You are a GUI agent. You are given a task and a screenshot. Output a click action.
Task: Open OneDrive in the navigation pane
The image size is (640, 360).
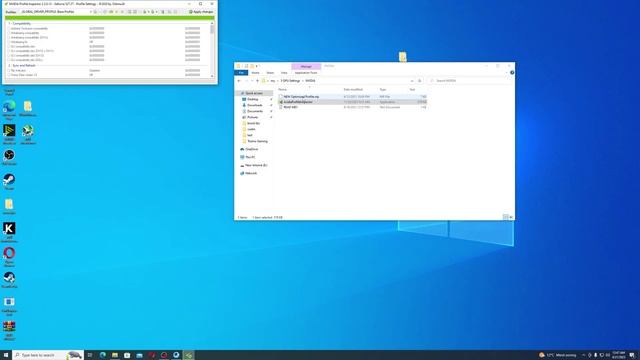251,149
